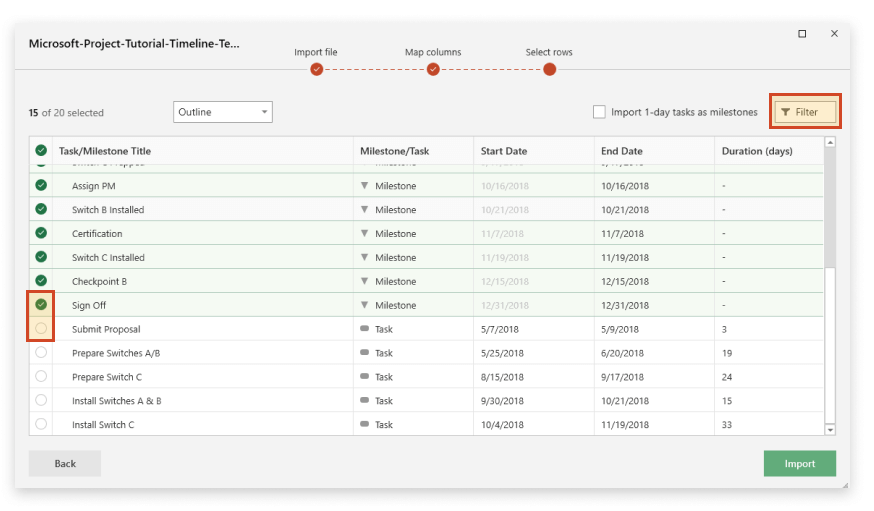
Task: Select the Prepare Switch C row checkbox
Action: pyautogui.click(x=41, y=376)
